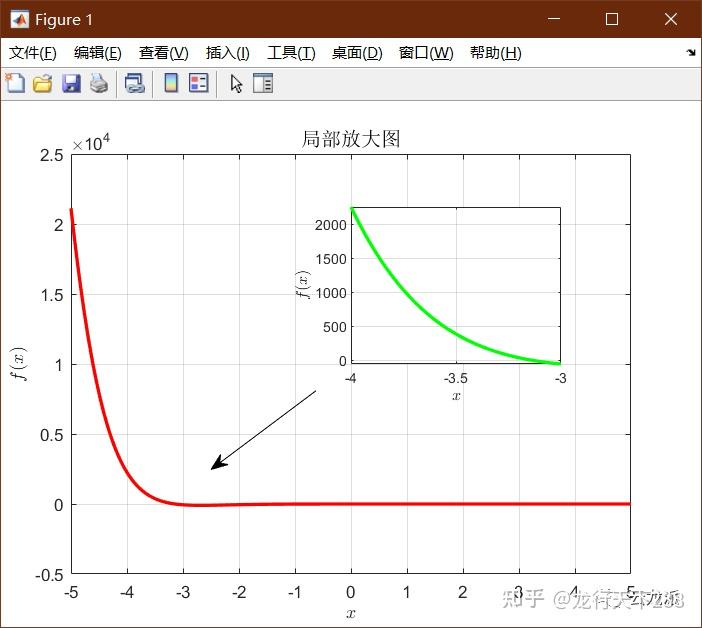Open the 编辑(E) menu
The height and width of the screenshot is (628, 702).
(x=98, y=53)
